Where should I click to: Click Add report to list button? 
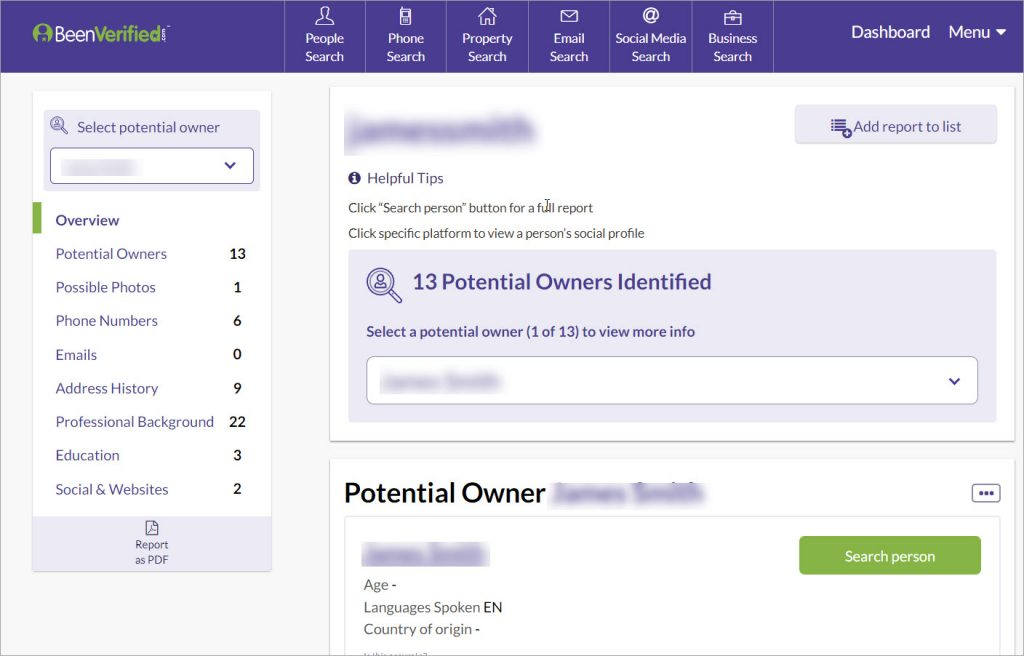coord(895,124)
